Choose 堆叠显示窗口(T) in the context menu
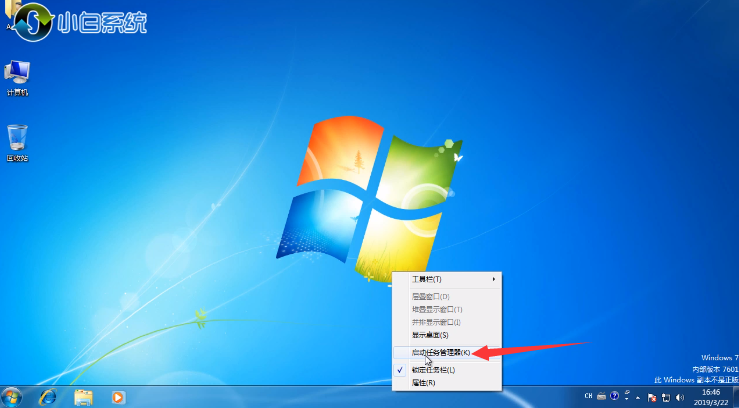Screen dimensions: 739x408 [x=447, y=310]
